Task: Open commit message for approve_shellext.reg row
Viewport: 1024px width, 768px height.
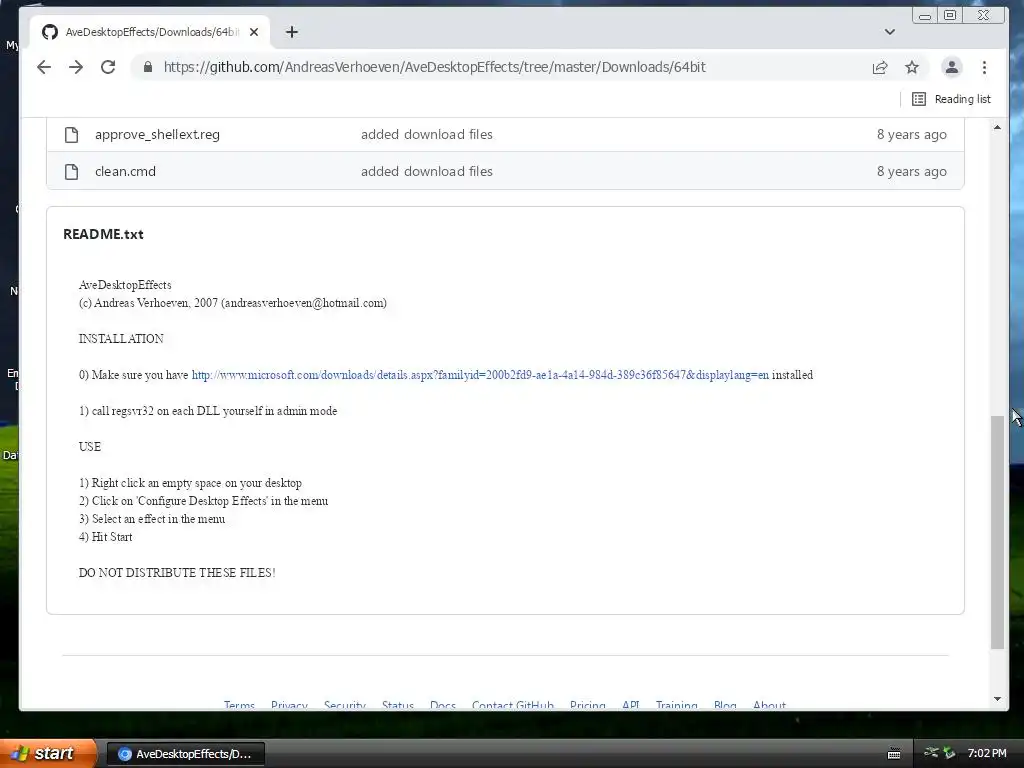Action: [426, 135]
